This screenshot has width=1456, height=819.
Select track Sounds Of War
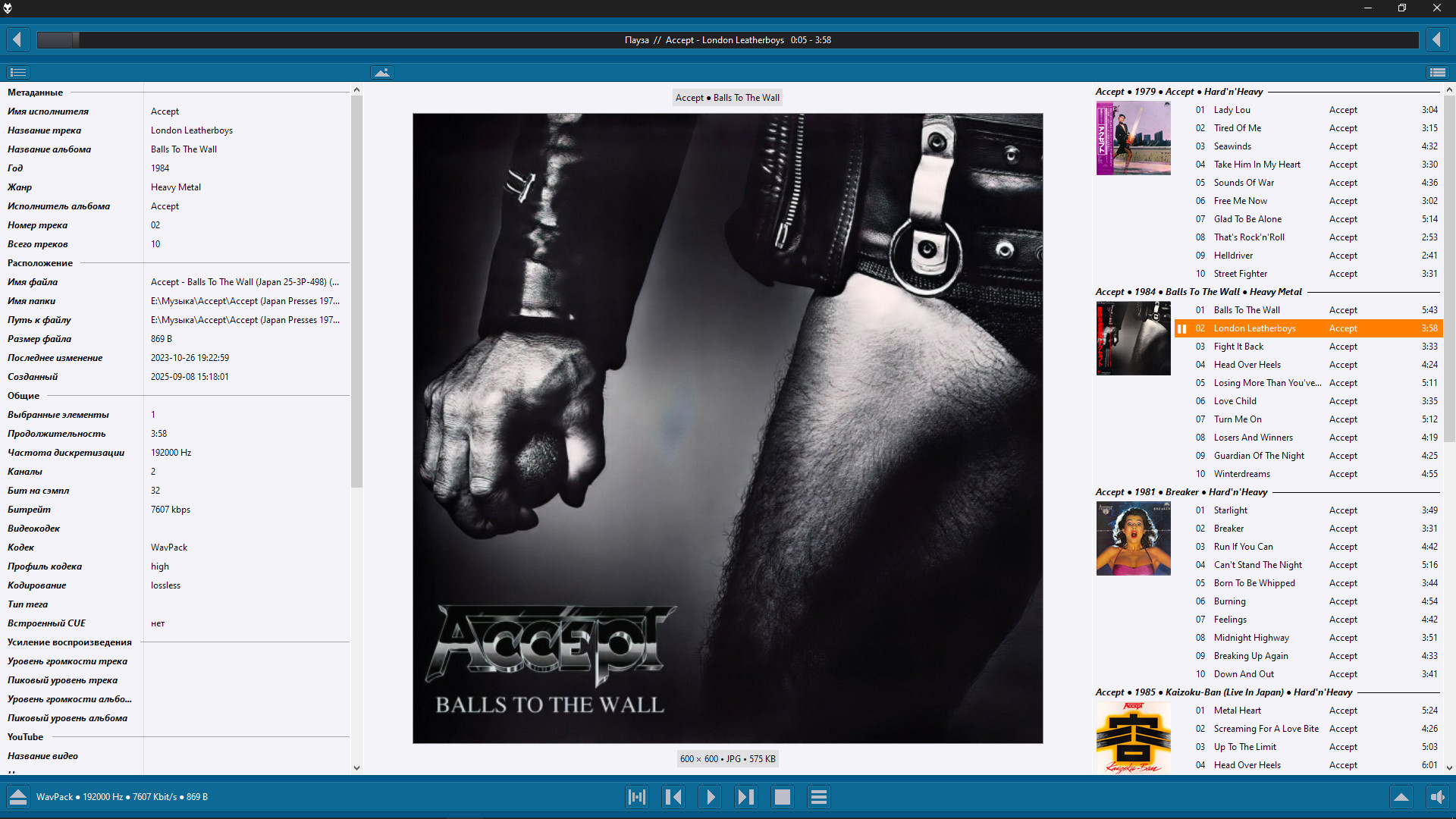coord(1308,183)
